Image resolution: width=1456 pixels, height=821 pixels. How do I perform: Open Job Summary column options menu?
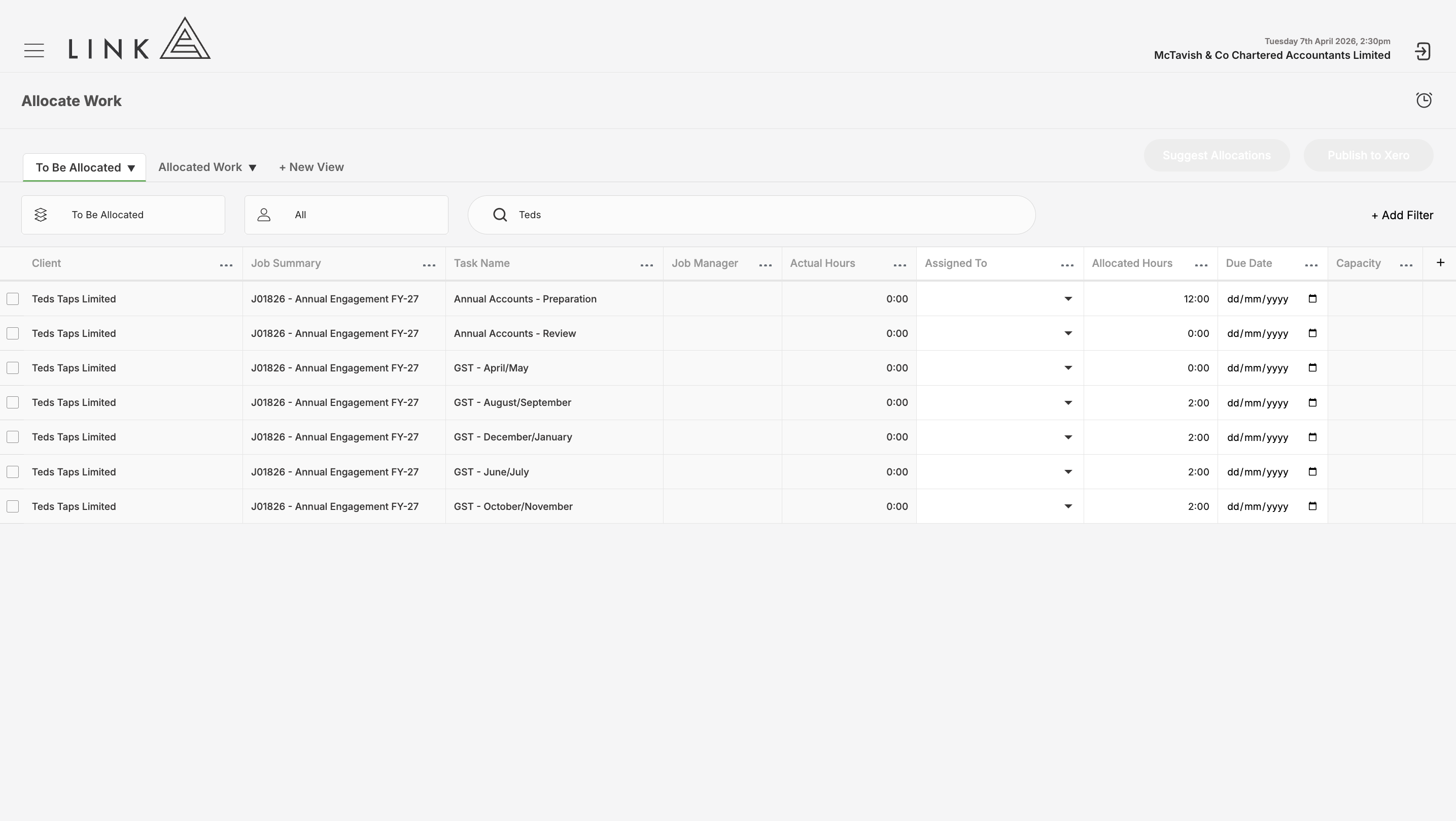click(x=429, y=265)
